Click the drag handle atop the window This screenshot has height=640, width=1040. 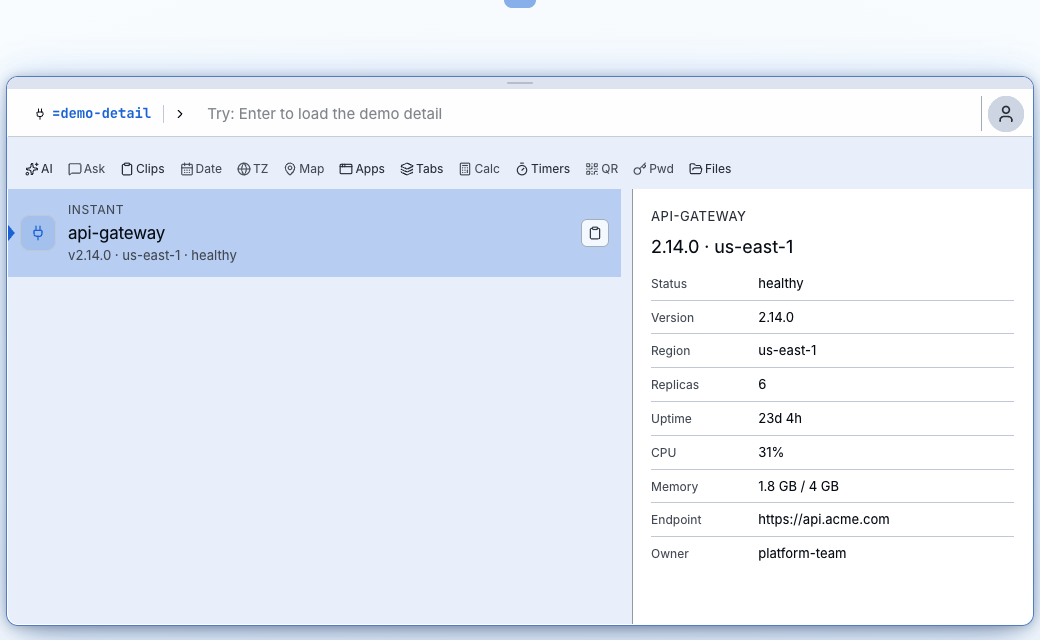tap(520, 83)
